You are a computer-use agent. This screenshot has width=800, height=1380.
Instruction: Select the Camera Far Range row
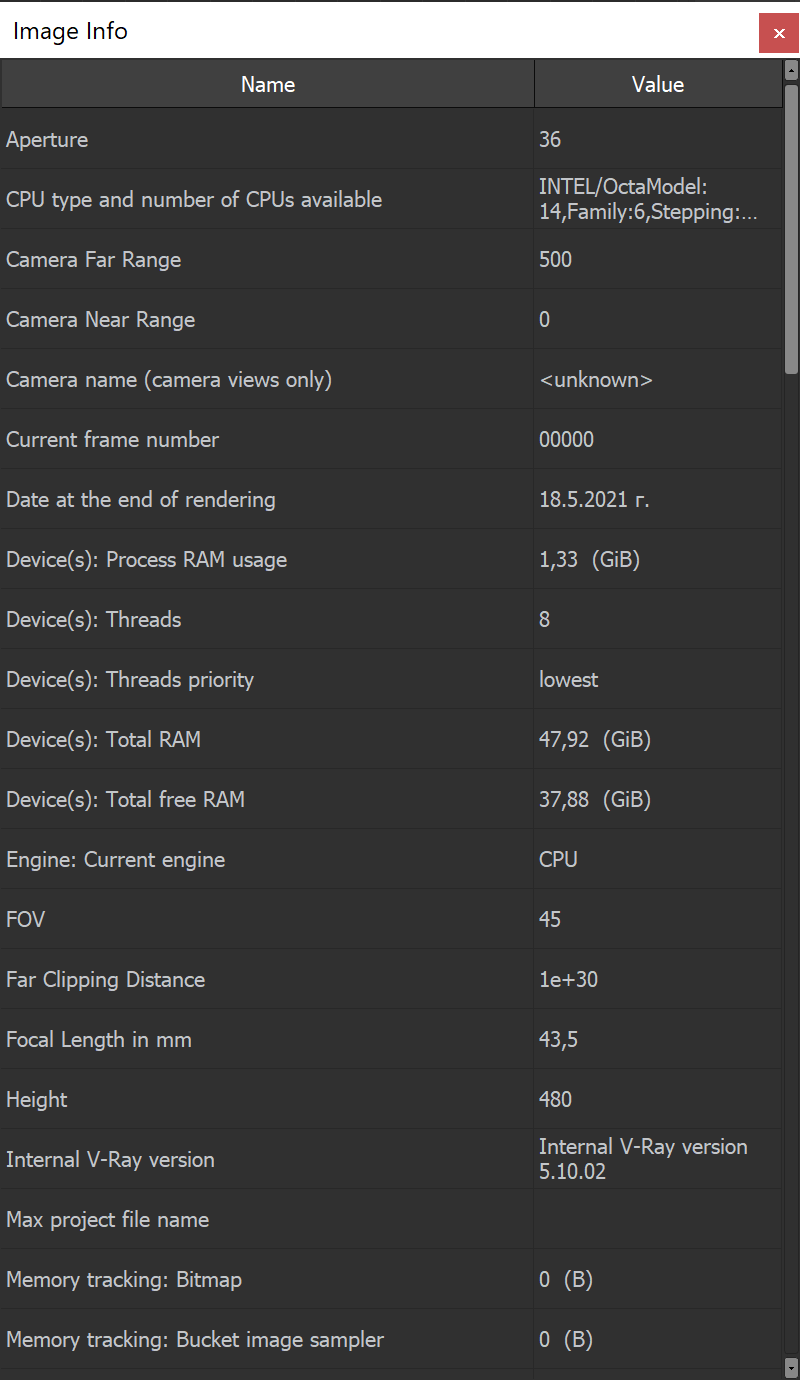click(x=267, y=259)
